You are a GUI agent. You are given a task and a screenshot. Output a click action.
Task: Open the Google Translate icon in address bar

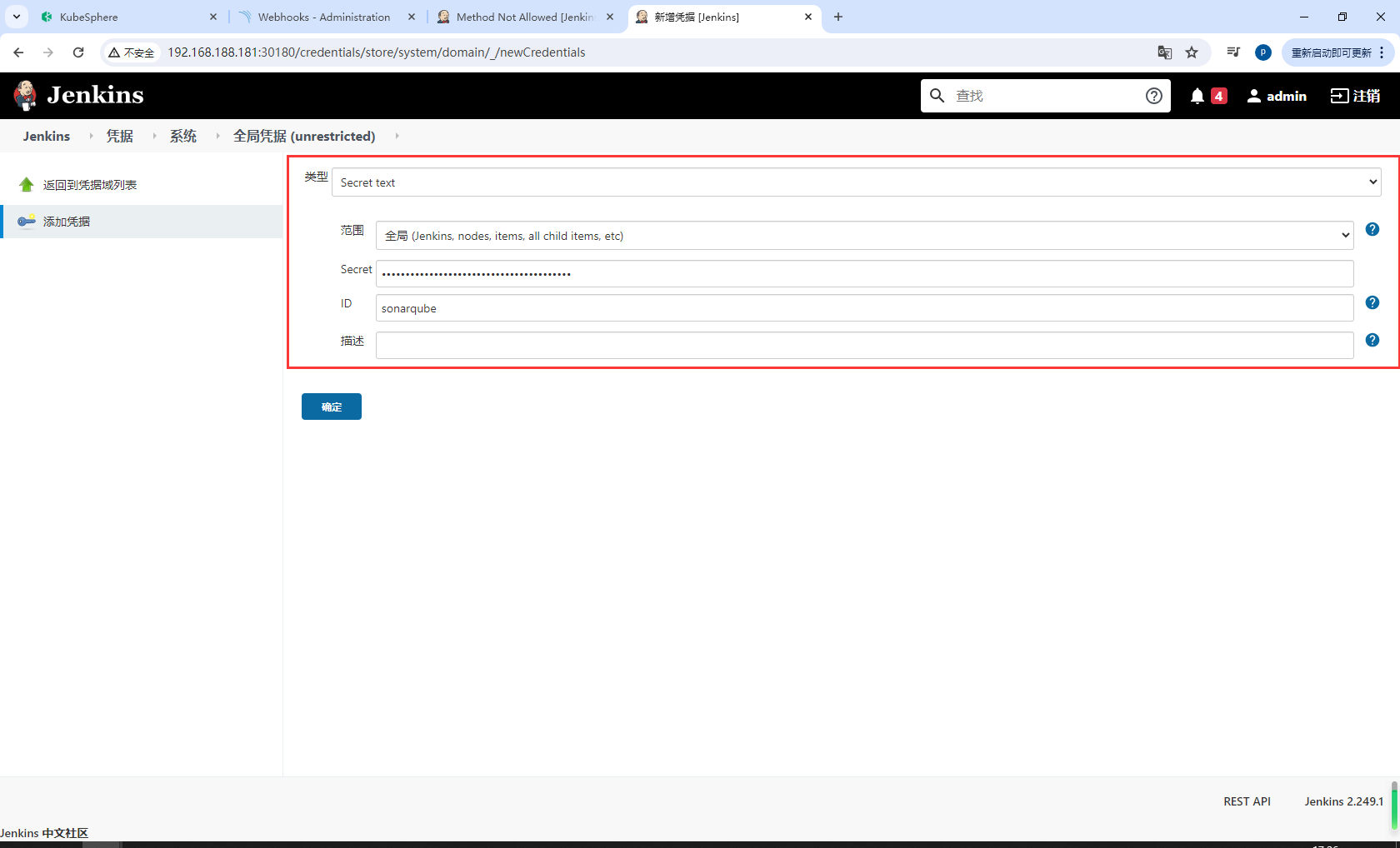pyautogui.click(x=1165, y=52)
